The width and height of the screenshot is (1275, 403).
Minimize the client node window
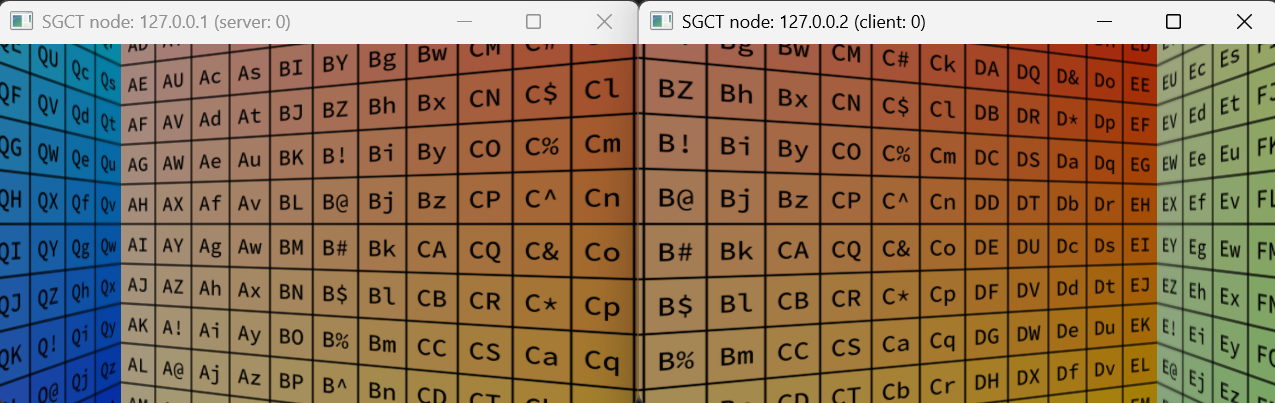(x=1104, y=21)
